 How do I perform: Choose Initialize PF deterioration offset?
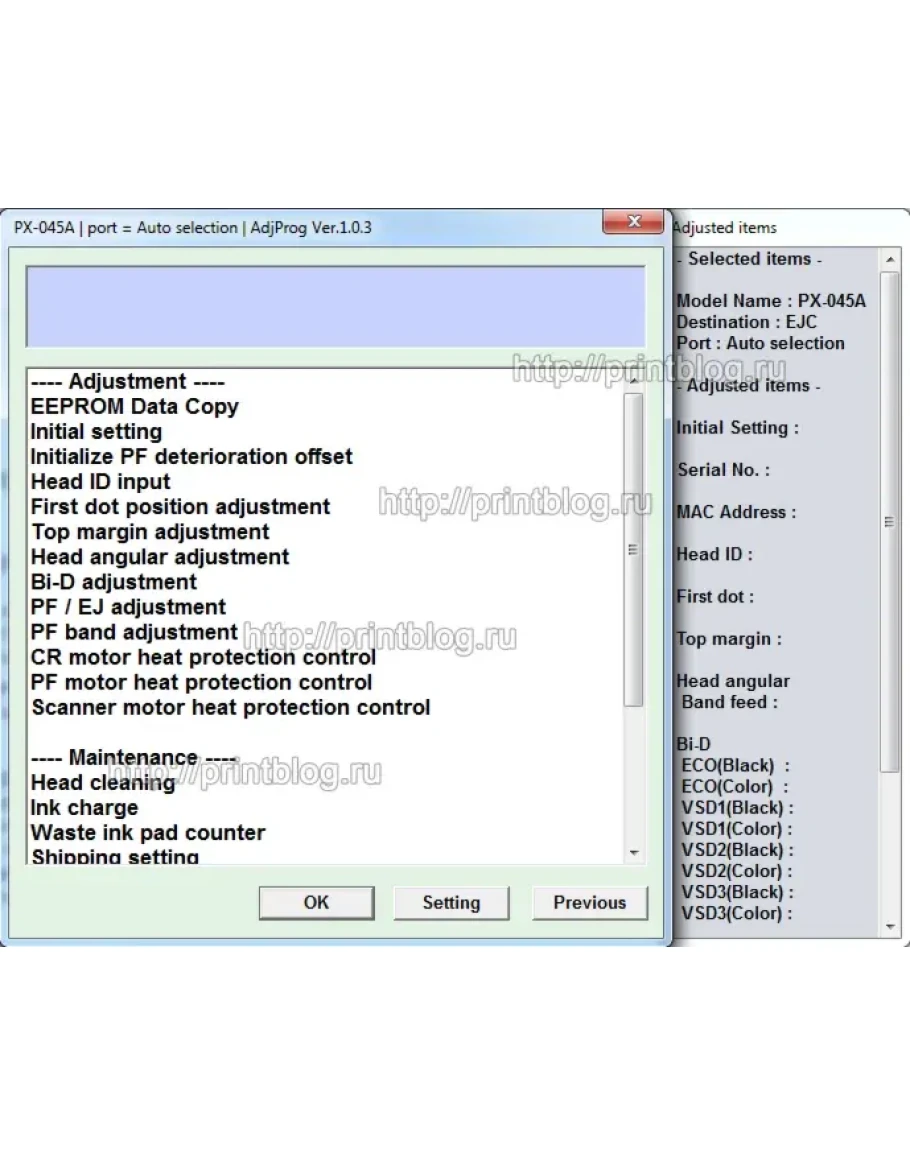point(191,457)
